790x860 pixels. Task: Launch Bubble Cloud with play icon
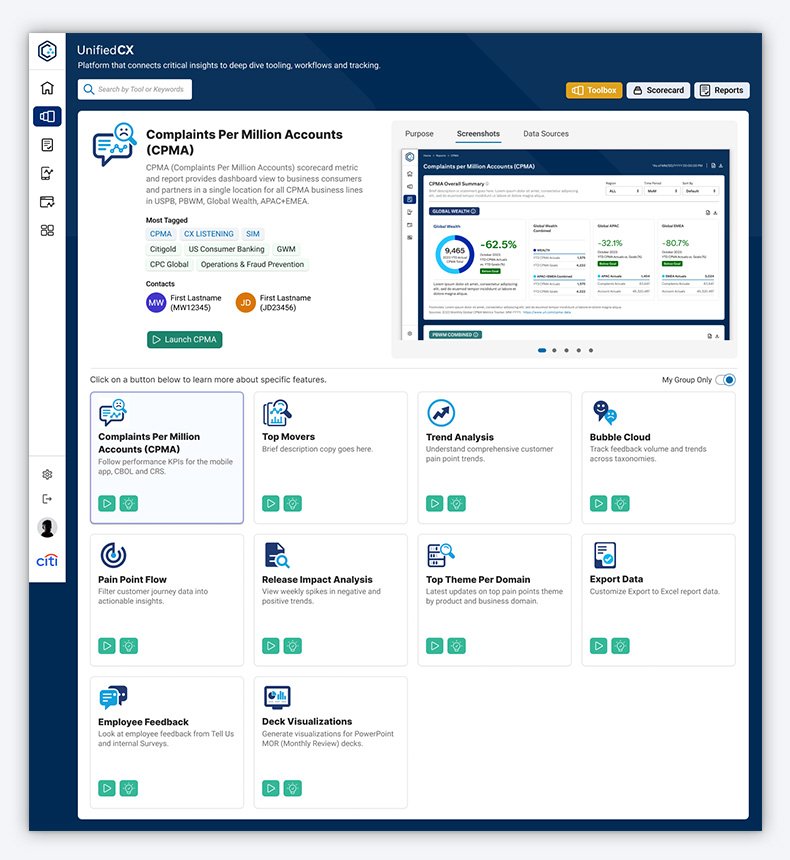coord(599,503)
